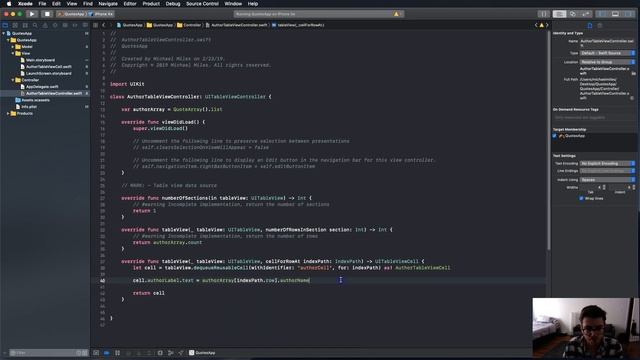
Task: Open the Symbol navigator icon
Action: tap(25, 25)
